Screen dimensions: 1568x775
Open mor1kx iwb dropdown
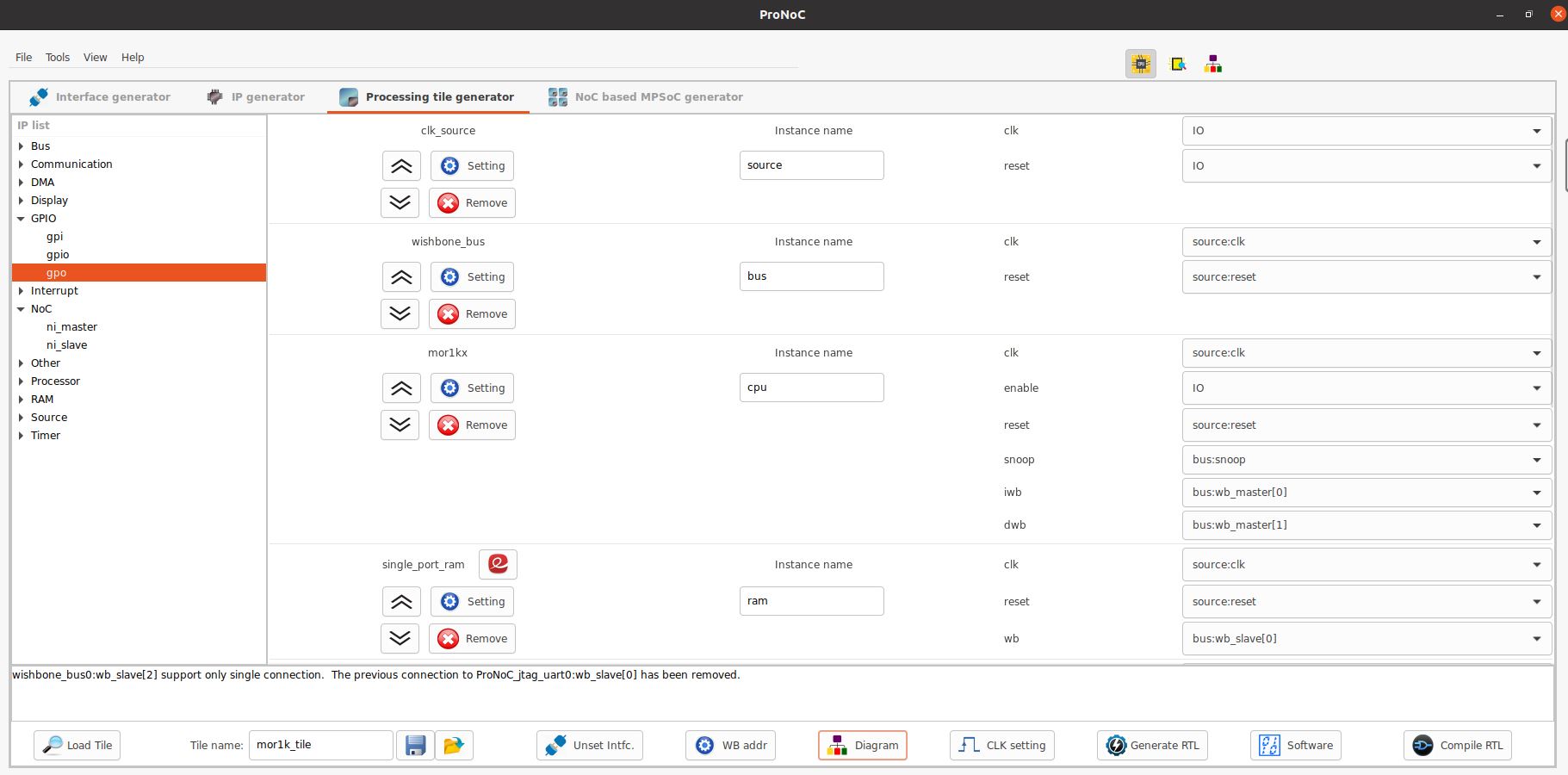click(1367, 493)
